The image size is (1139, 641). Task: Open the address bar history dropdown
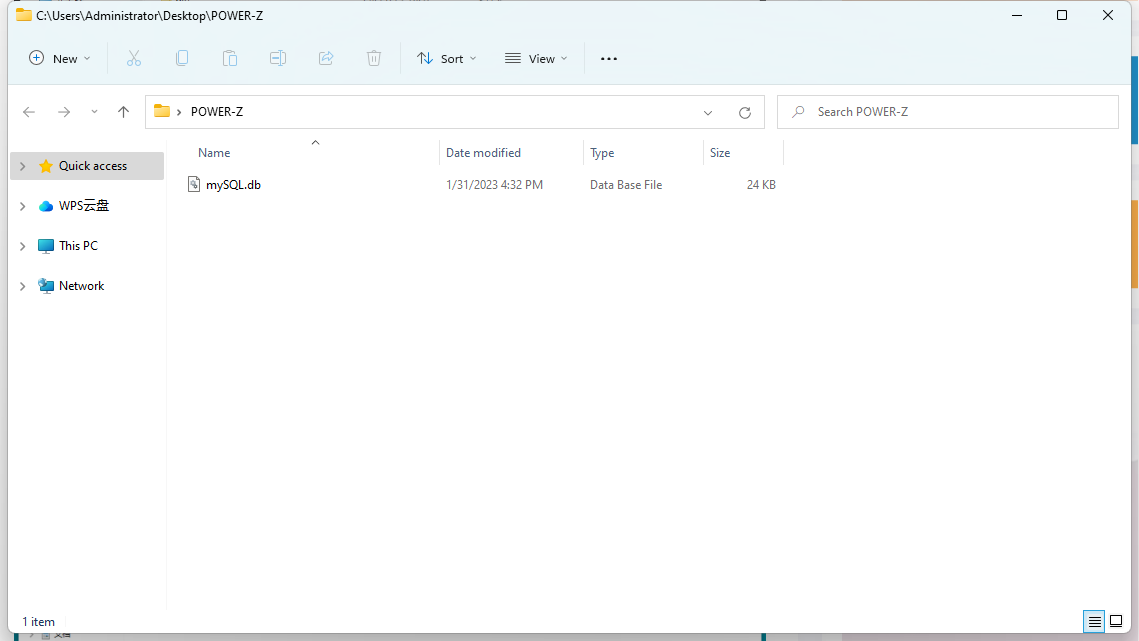tap(708, 113)
